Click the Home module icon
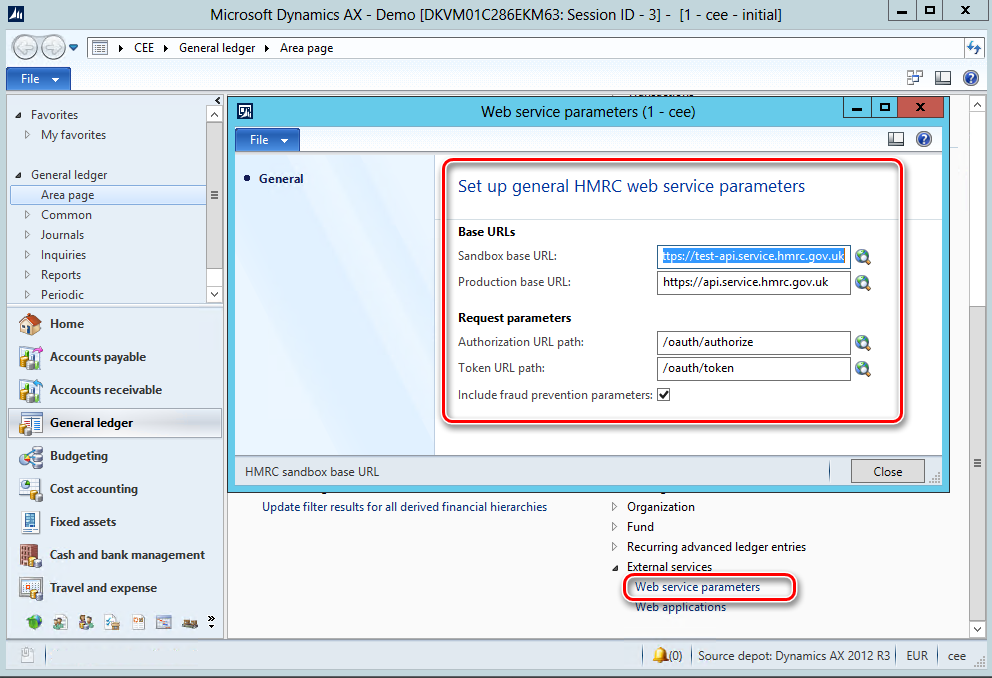The image size is (992, 678). pos(30,324)
